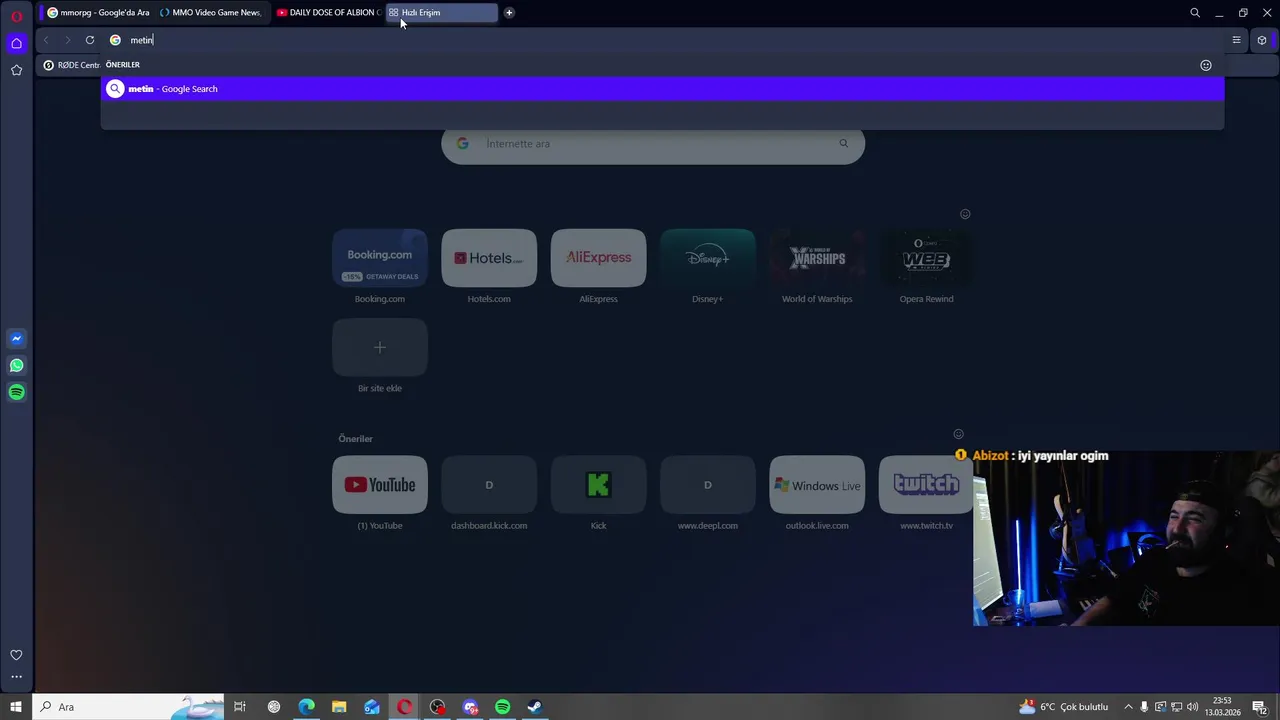Open the notification center icon
This screenshot has width=1280, height=720.
click(1260, 707)
